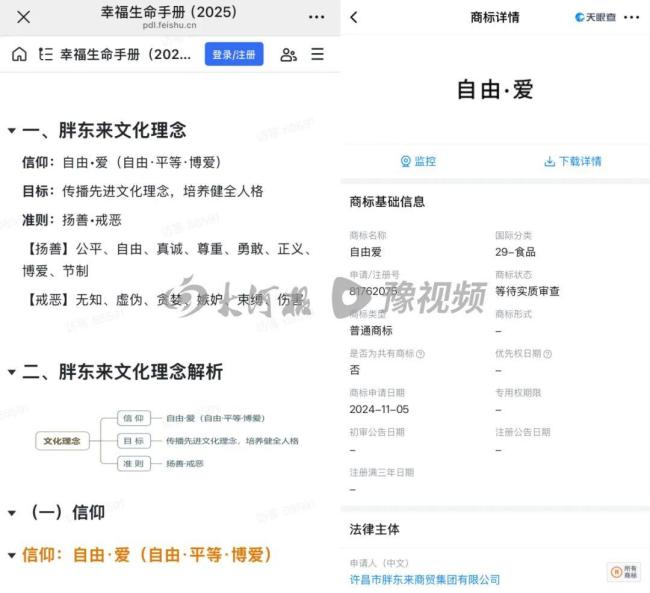The height and width of the screenshot is (593, 650).
Task: Open the three-dot menu on 商标详情 page
Action: pos(631,17)
